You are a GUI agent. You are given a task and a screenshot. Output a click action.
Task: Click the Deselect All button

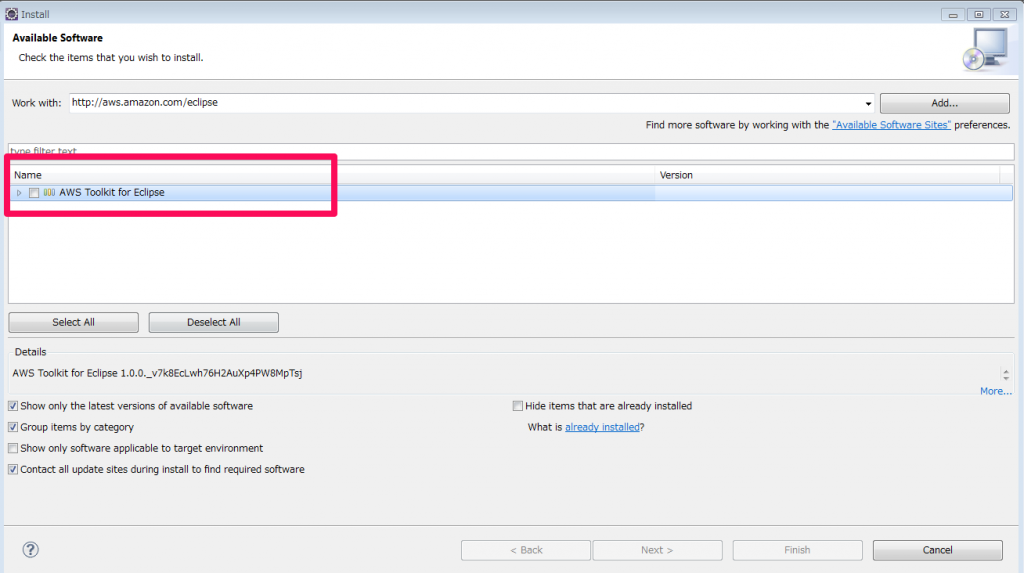tap(214, 322)
